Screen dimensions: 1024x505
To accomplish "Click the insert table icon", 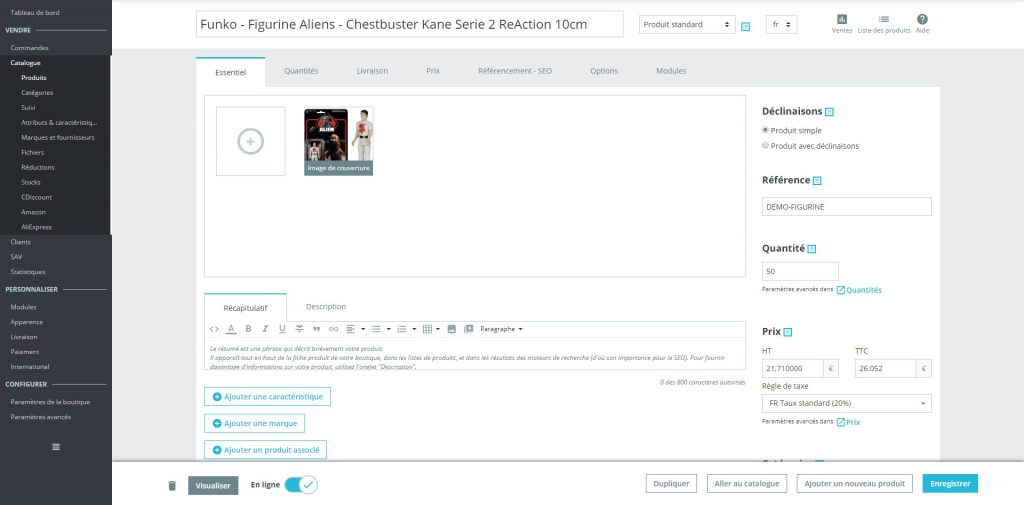I will (x=427, y=329).
